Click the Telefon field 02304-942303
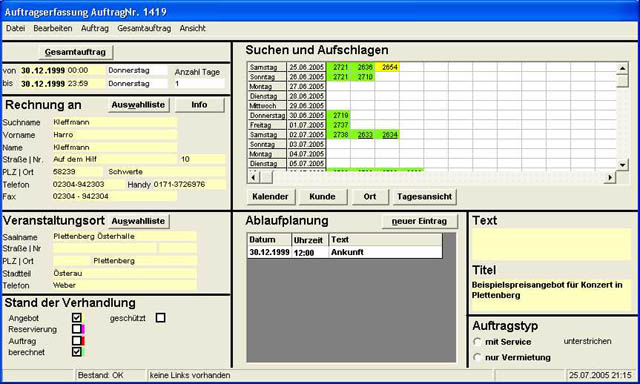640x384 pixels. point(88,184)
